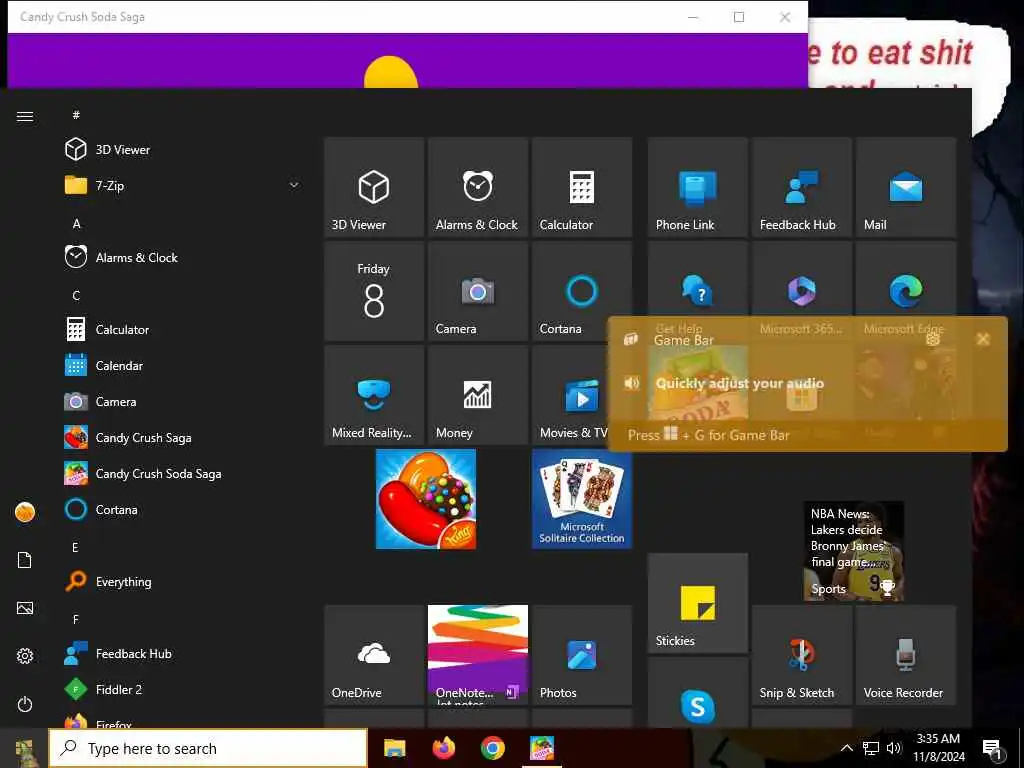Screen dimensions: 1024x768
Task: Open the Alarms & Clock tile
Action: coord(477,187)
